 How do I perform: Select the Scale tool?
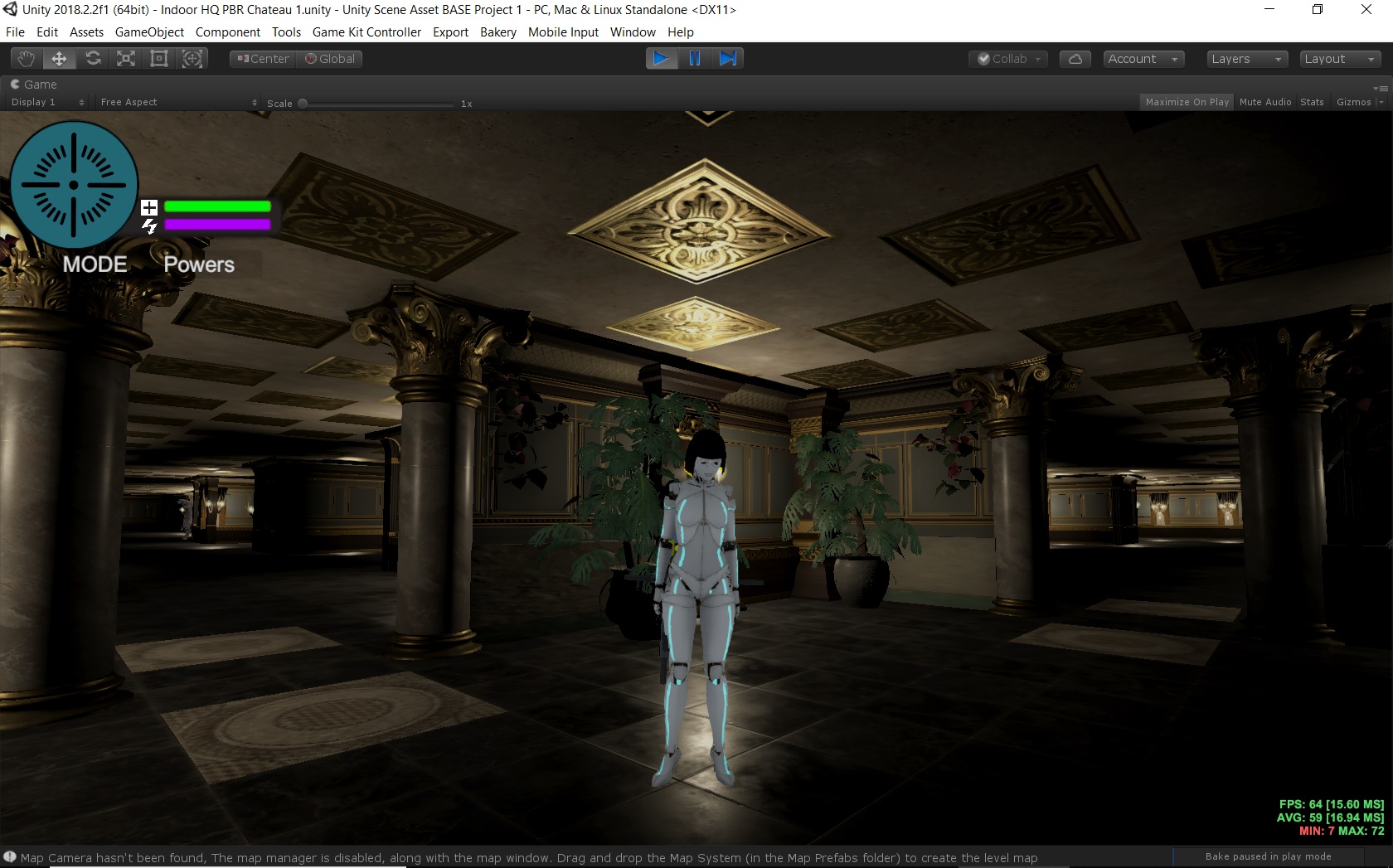click(125, 58)
